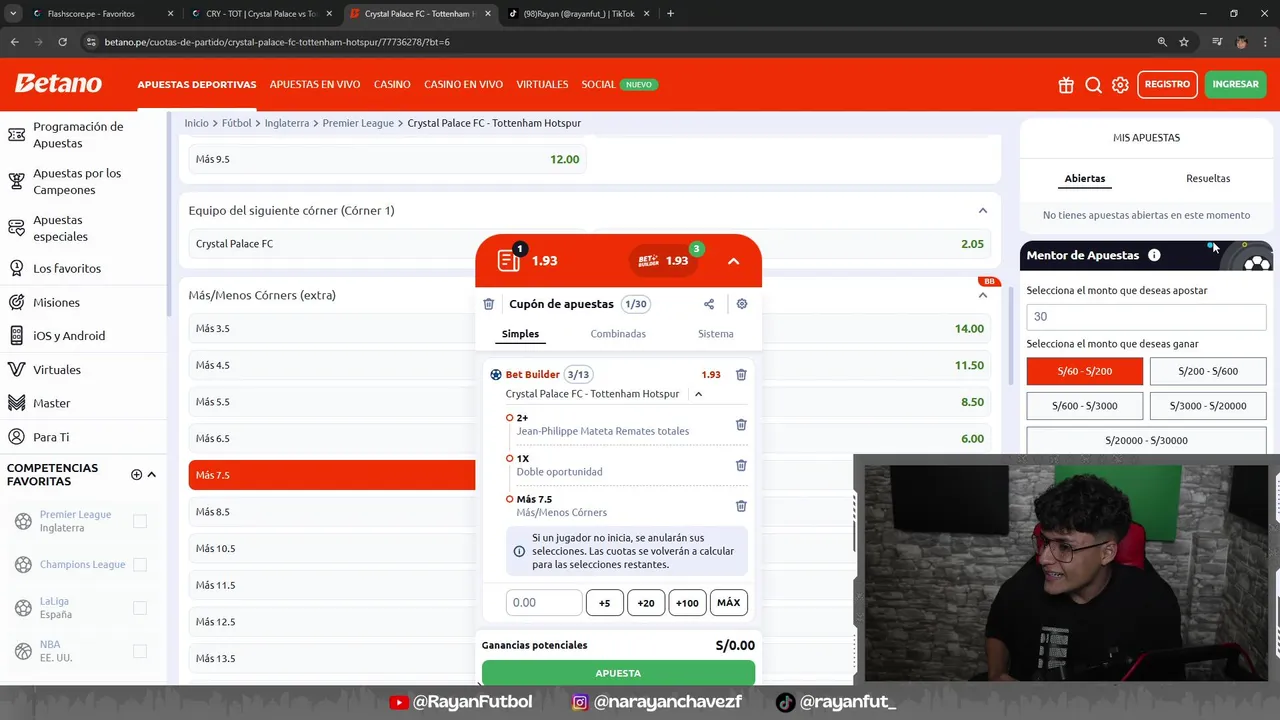The image size is (1280, 720).
Task: Select Más 9.5 odds 12.00
Action: (x=387, y=160)
